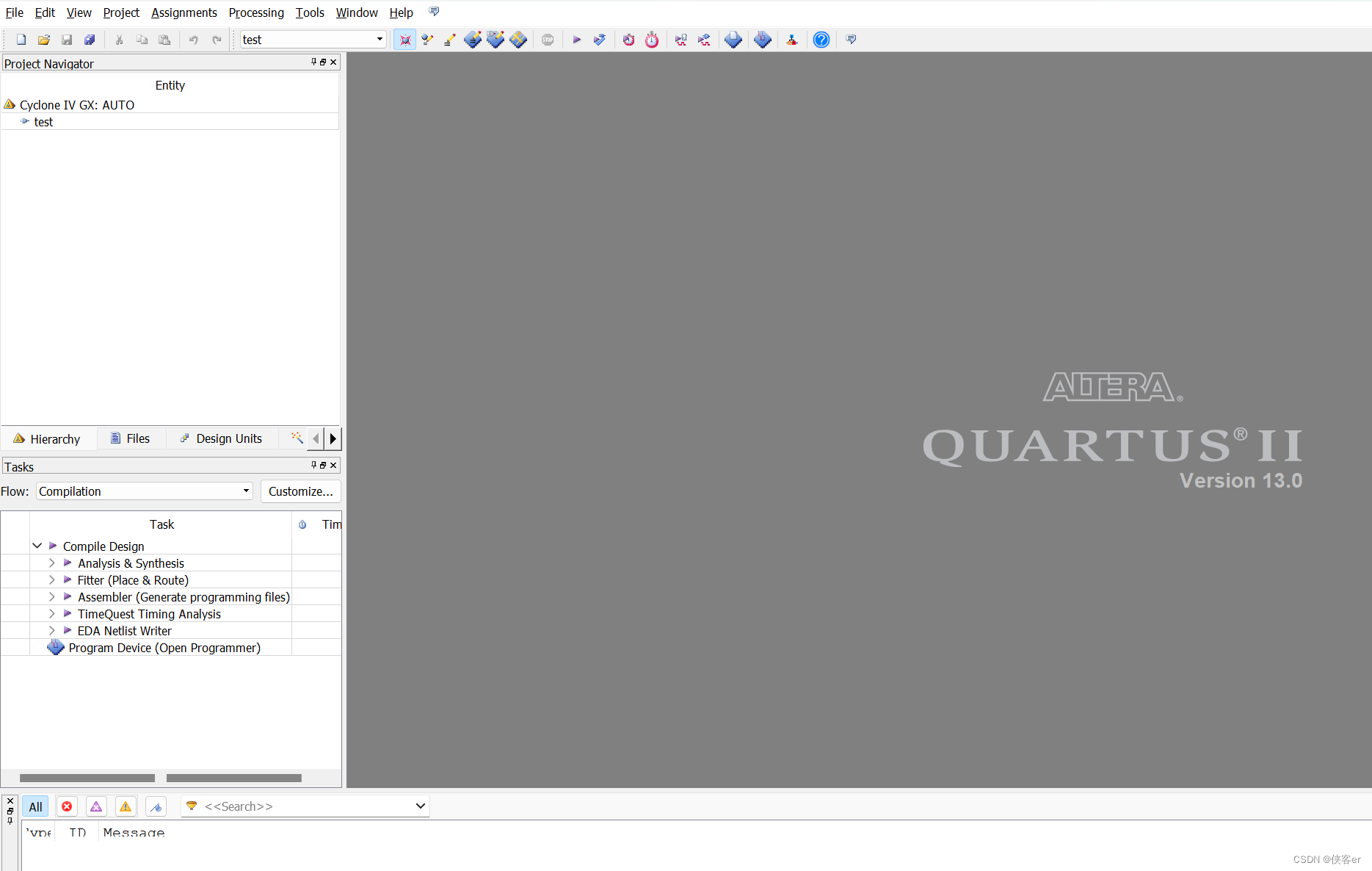The image size is (1372, 871).
Task: Open the File menu
Action: [x=15, y=12]
